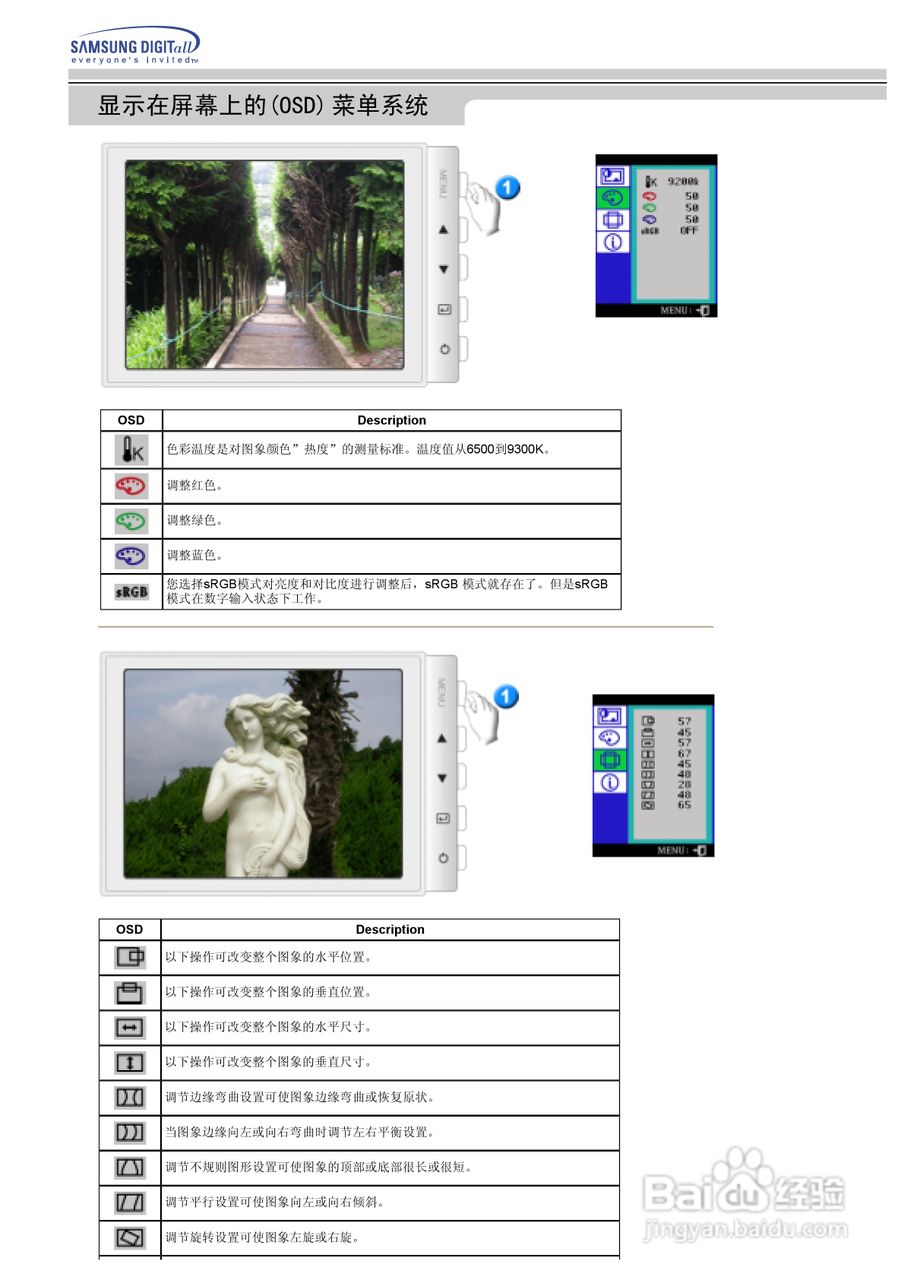Open the green color palette menu in the sidebar
This screenshot has width=904, height=1280.
tap(613, 197)
